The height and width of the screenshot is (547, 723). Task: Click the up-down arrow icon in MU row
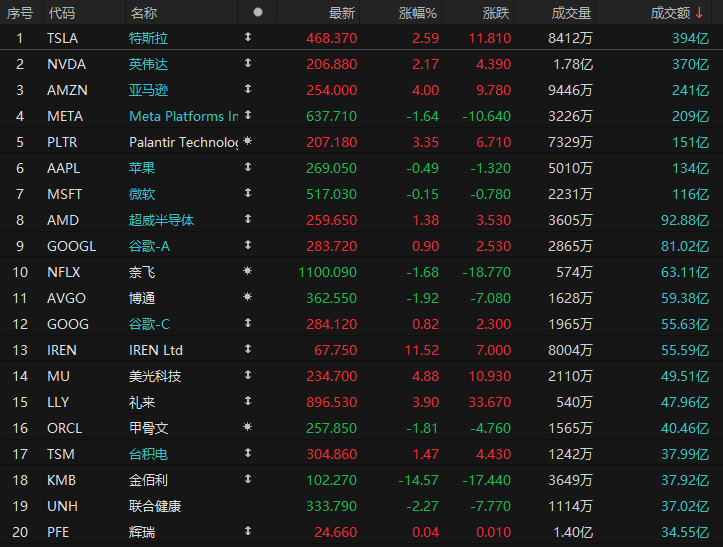[x=248, y=375]
